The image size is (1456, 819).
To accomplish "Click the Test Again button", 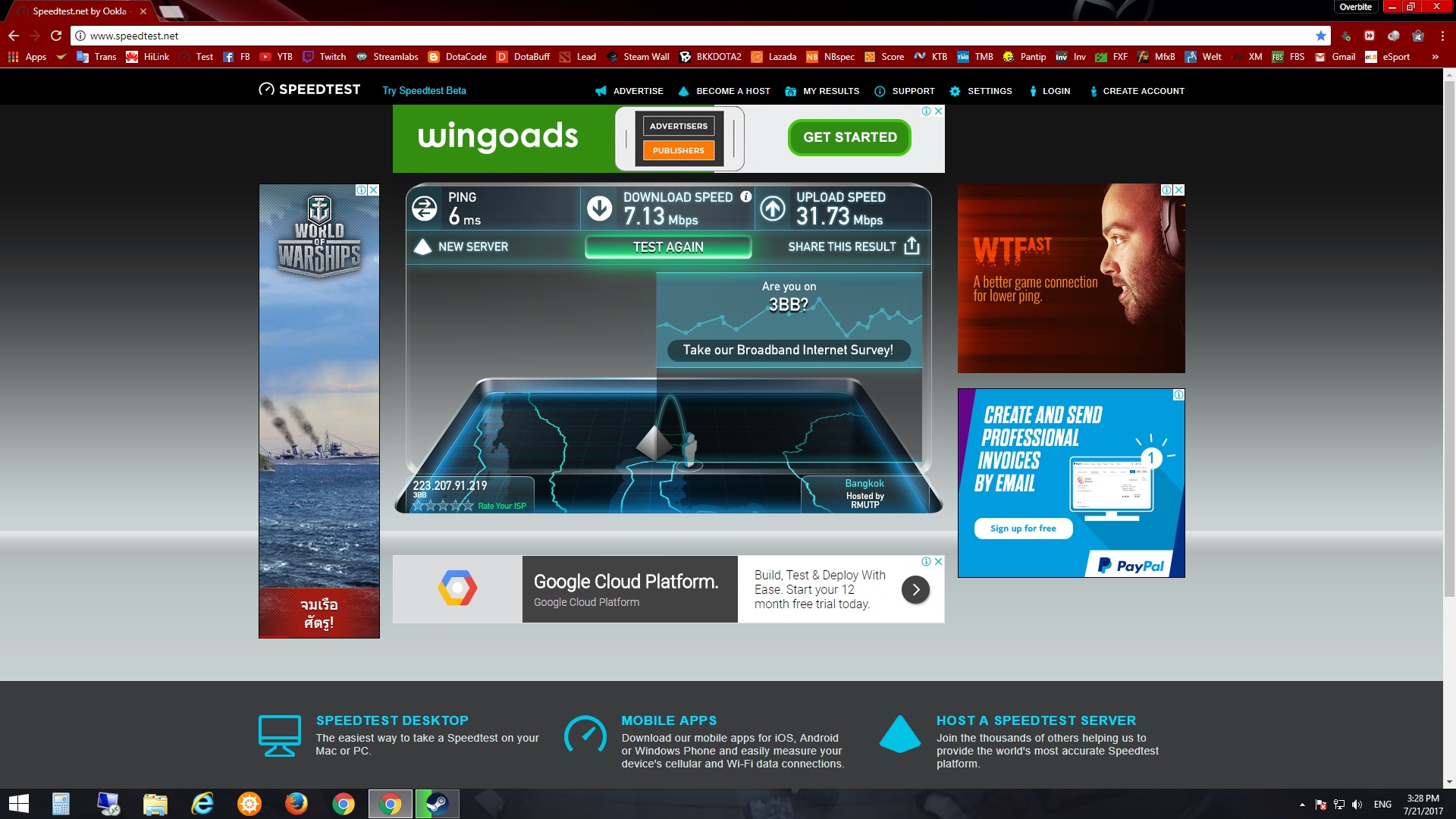I will point(668,246).
